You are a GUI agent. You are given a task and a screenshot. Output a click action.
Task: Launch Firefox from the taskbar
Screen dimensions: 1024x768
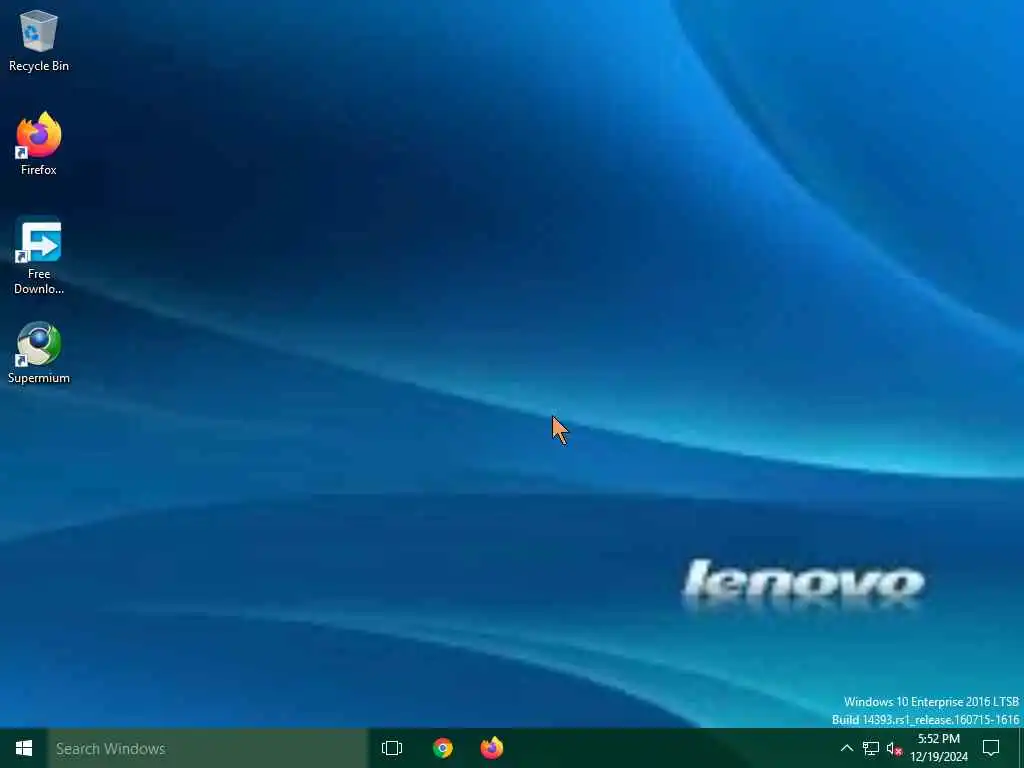(x=492, y=748)
